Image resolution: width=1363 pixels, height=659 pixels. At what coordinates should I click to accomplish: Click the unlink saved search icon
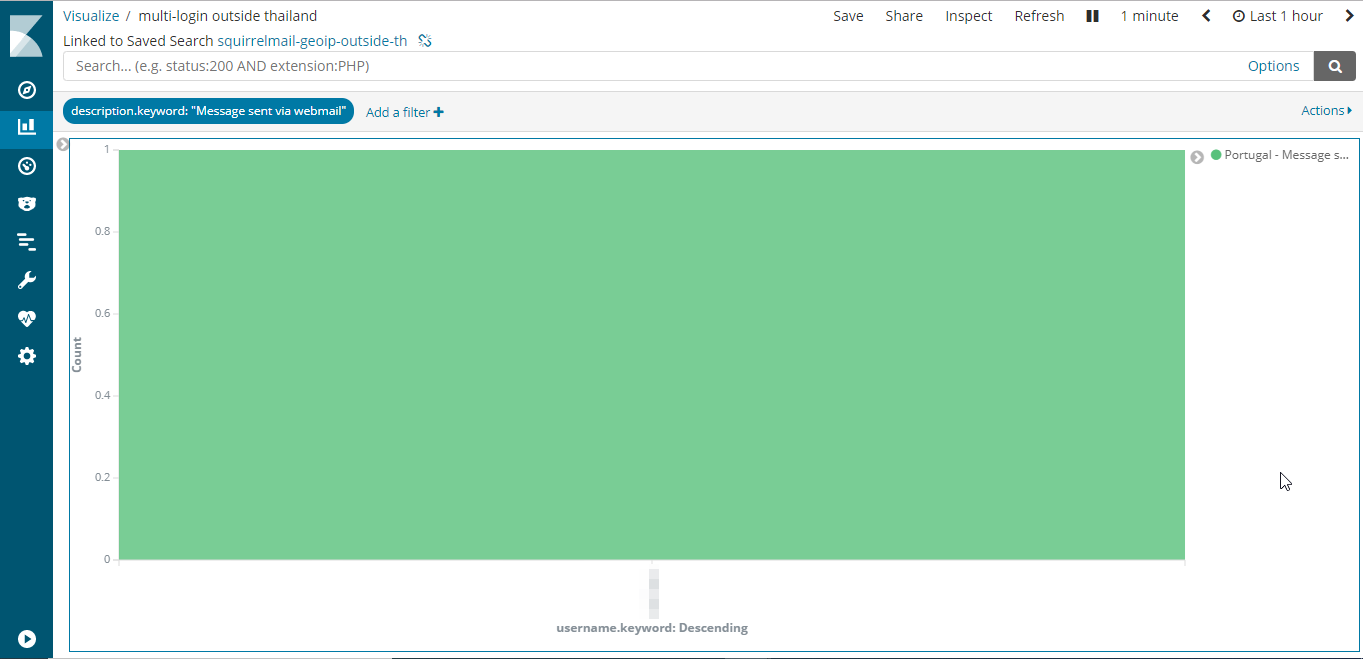[x=425, y=41]
